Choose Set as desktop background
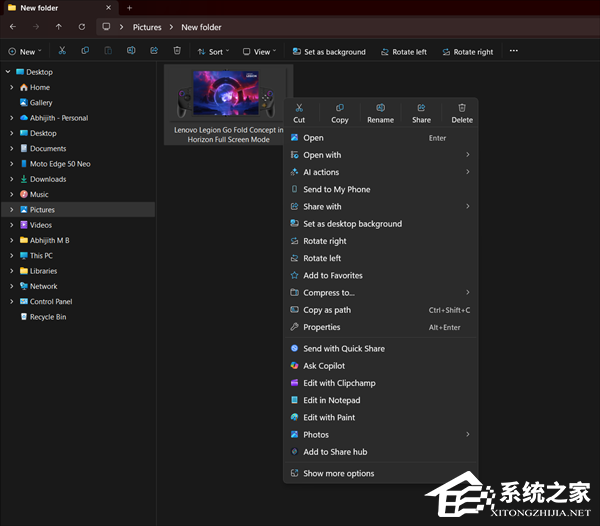 pos(380,224)
